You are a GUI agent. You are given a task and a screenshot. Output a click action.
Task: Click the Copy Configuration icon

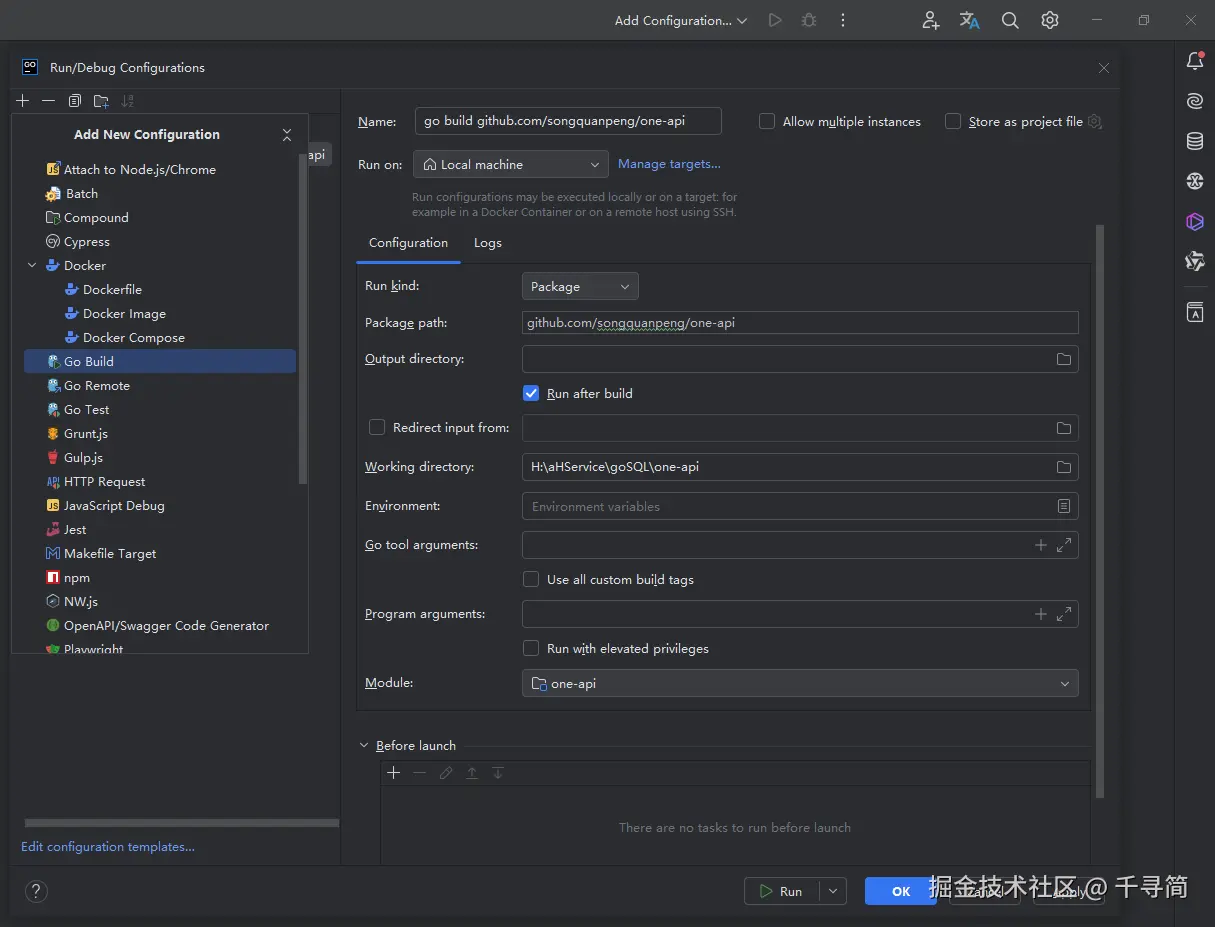coord(75,101)
